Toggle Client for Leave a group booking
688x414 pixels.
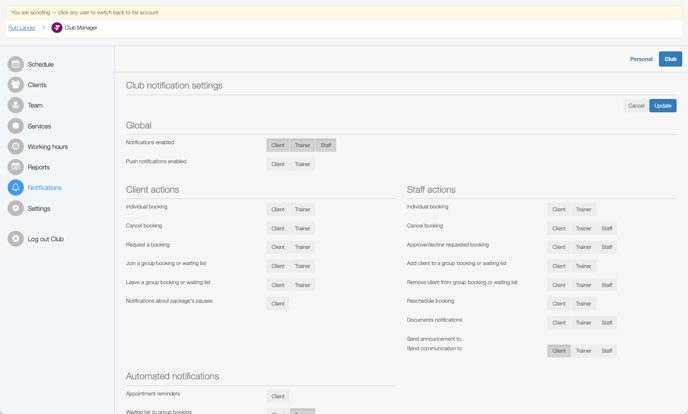coord(278,285)
